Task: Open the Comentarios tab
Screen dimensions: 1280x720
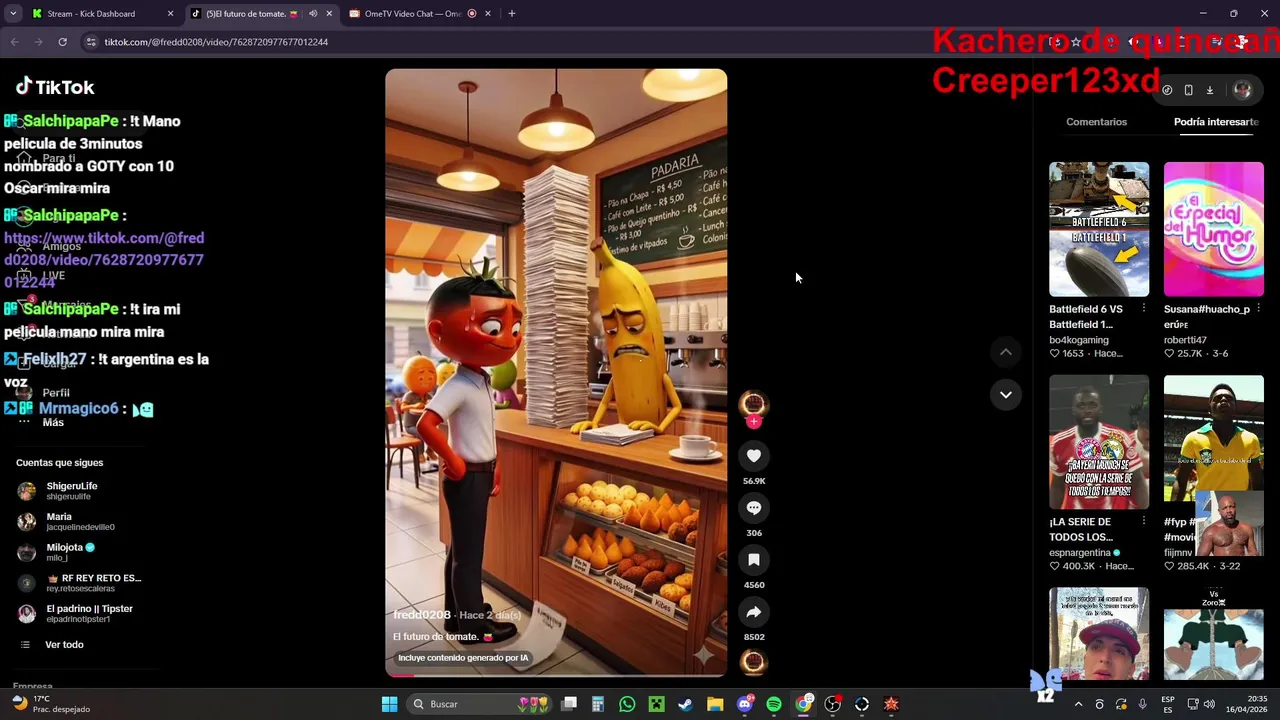Action: pyautogui.click(x=1096, y=122)
